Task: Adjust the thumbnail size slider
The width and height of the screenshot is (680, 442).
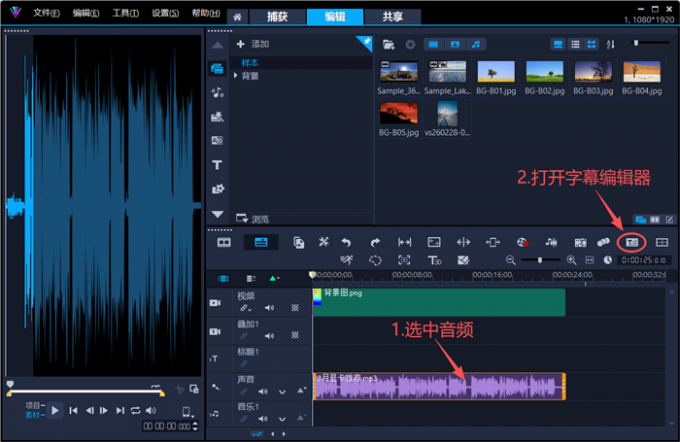Action: (649, 43)
